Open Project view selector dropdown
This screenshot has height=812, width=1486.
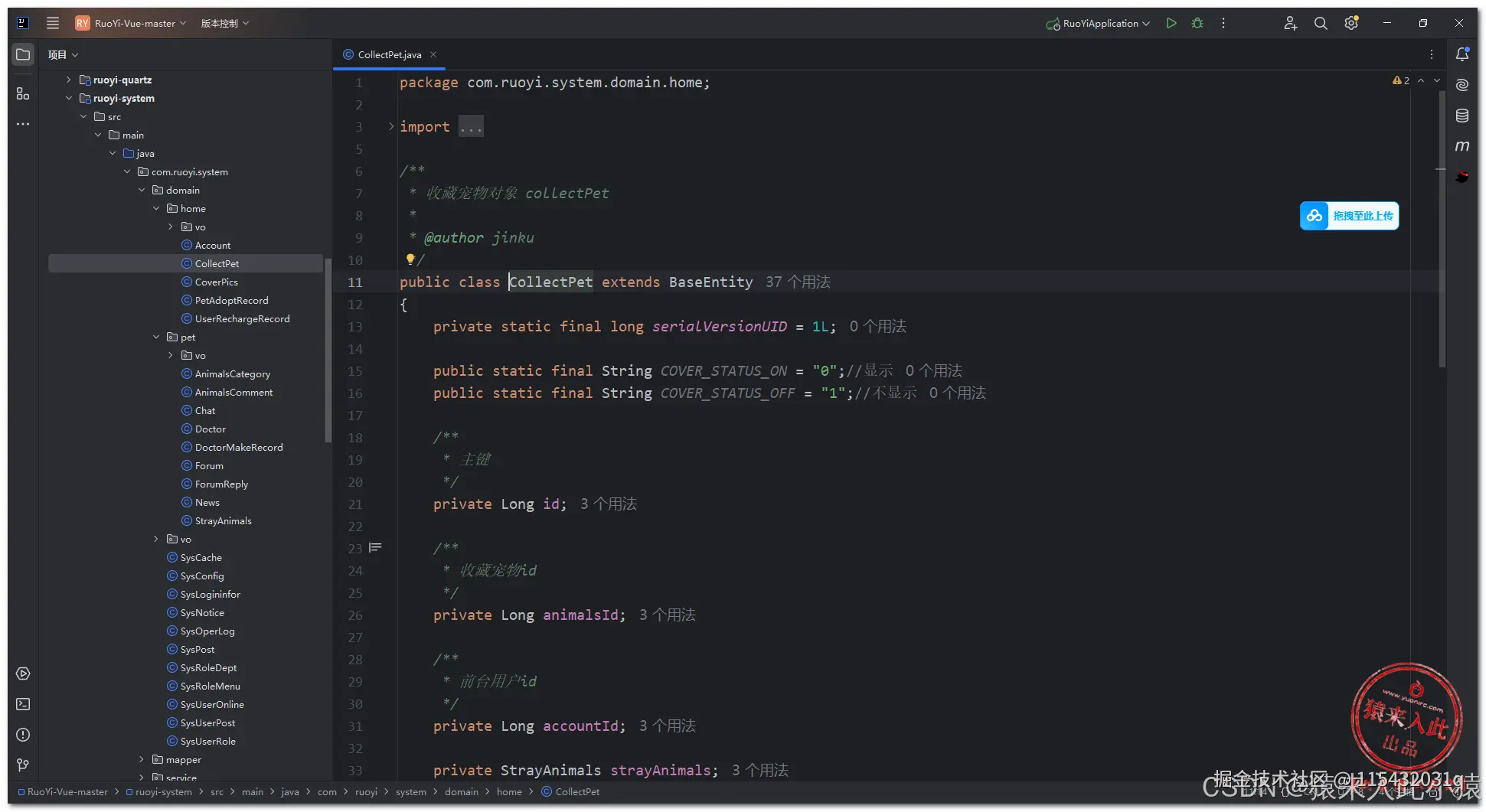[x=63, y=54]
